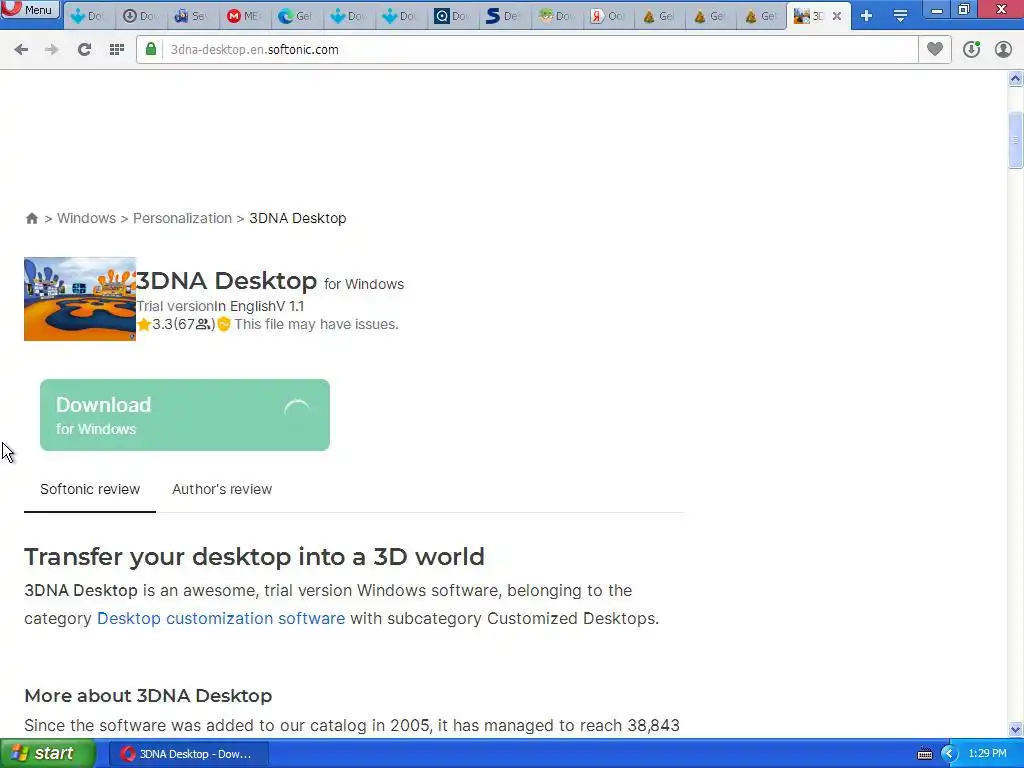Switch to the MEGA 'ME' tab

(244, 16)
